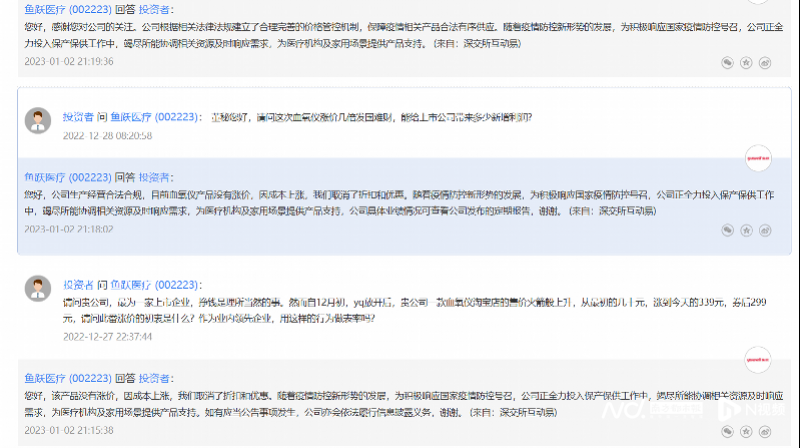The image size is (800, 448).
Task: Click timestamp 2023-01-02 21:18:02
Action: pos(69,229)
